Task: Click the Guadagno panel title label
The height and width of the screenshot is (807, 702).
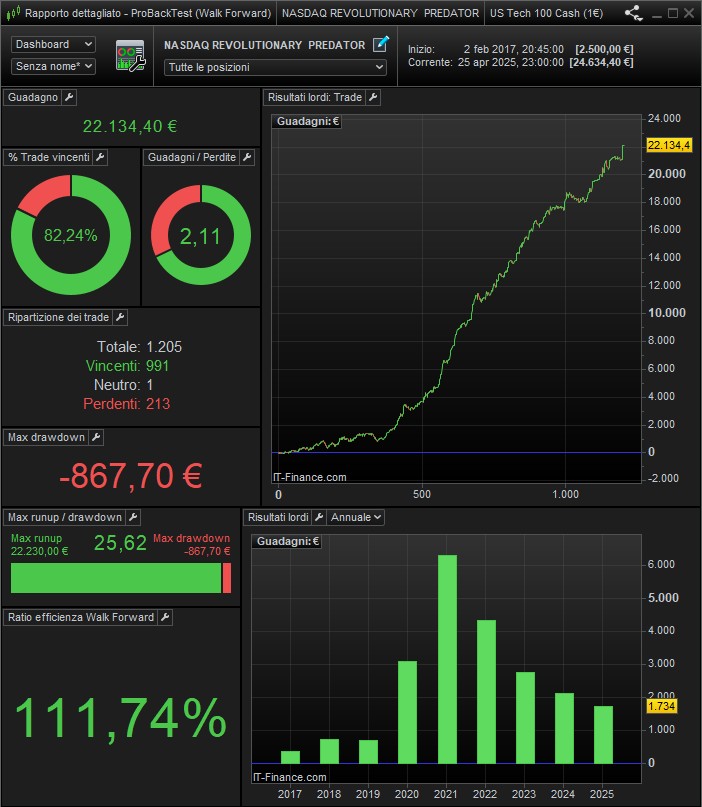Action: (33, 97)
